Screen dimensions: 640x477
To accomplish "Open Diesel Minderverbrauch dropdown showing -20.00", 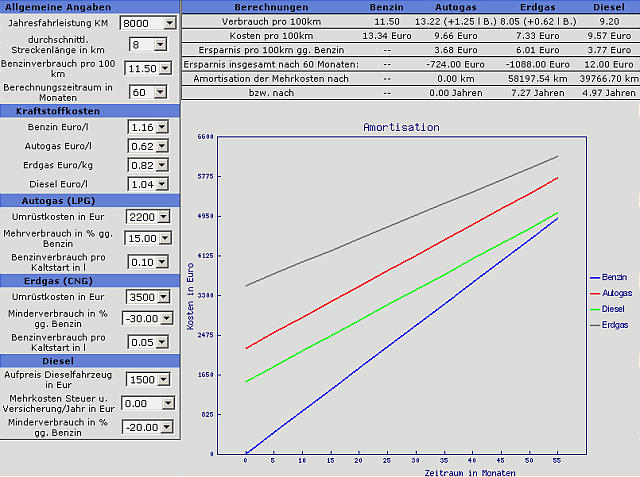I will pyautogui.click(x=148, y=427).
